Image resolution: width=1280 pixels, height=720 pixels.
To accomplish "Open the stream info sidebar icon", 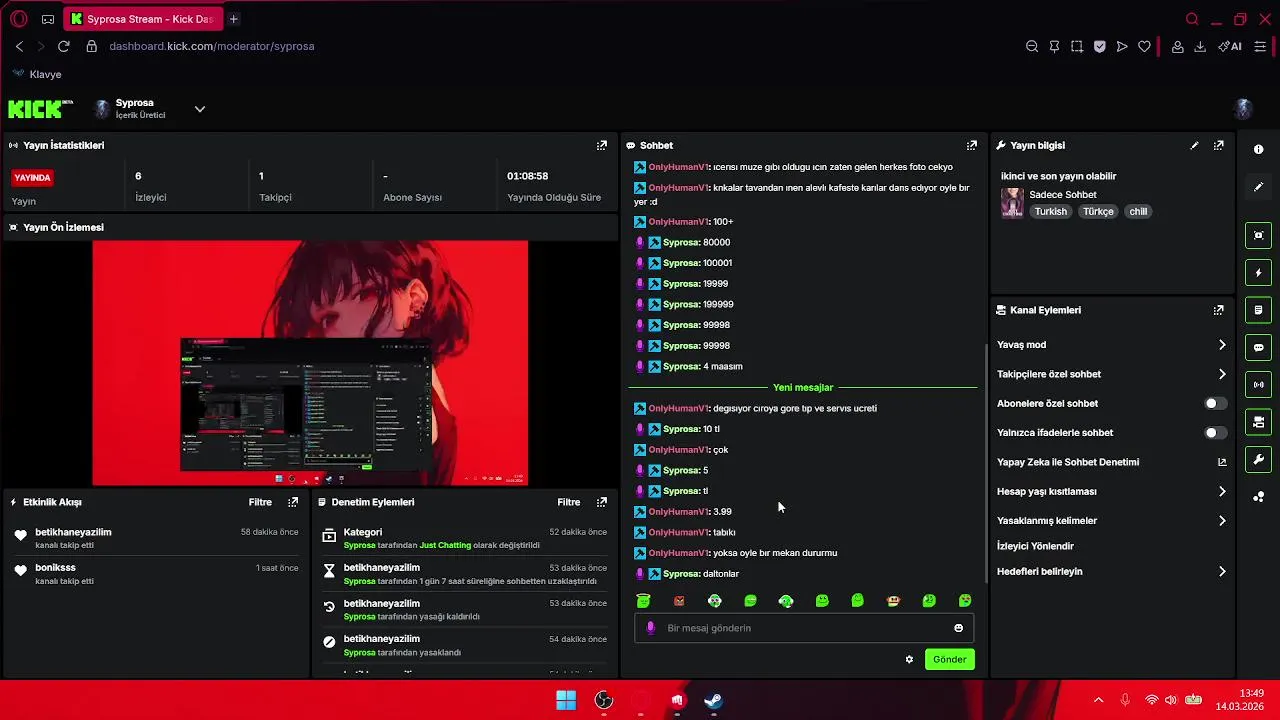I will (x=1258, y=149).
